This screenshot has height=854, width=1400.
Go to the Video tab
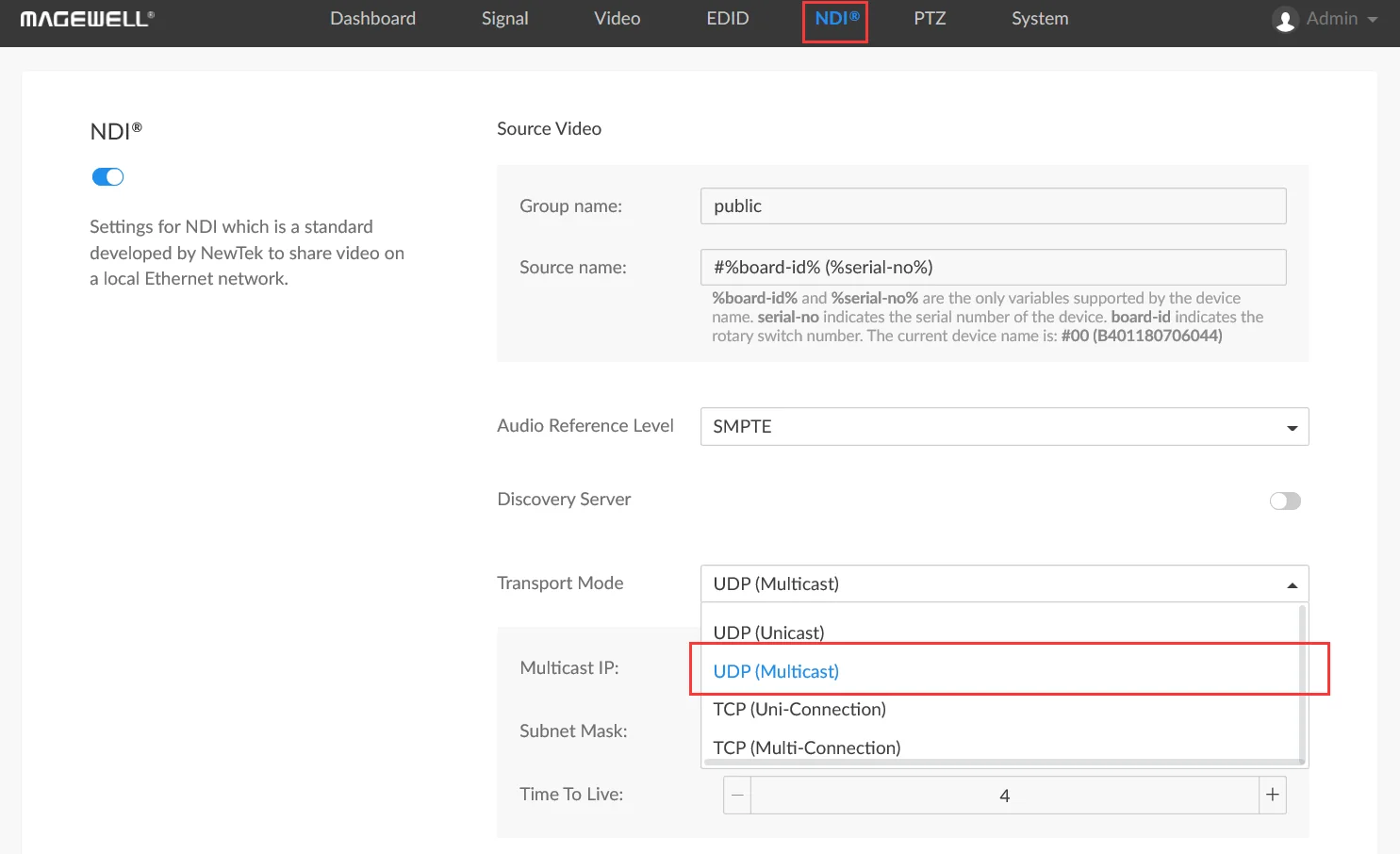(618, 19)
